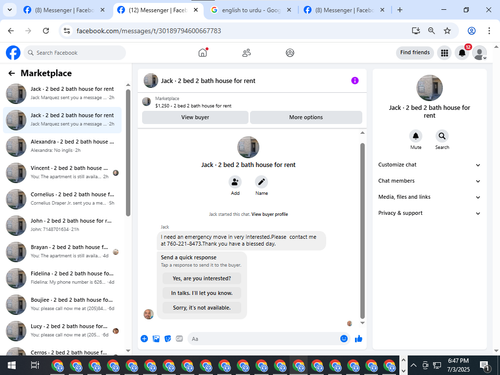Image resolution: width=500 pixels, height=375 pixels.
Task: Switch to the last (8) Messenger tab
Action: (344, 10)
